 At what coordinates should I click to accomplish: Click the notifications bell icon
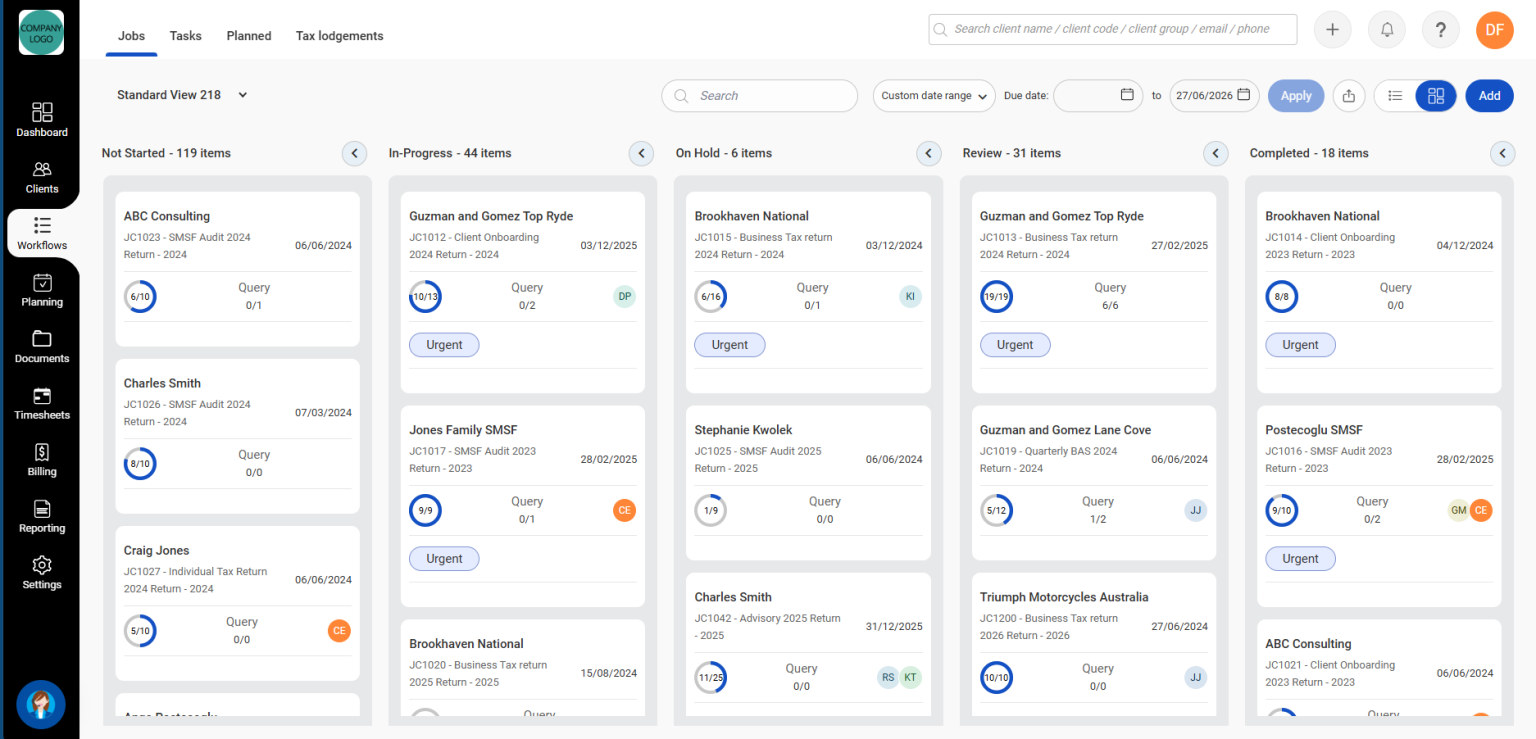click(x=1387, y=30)
